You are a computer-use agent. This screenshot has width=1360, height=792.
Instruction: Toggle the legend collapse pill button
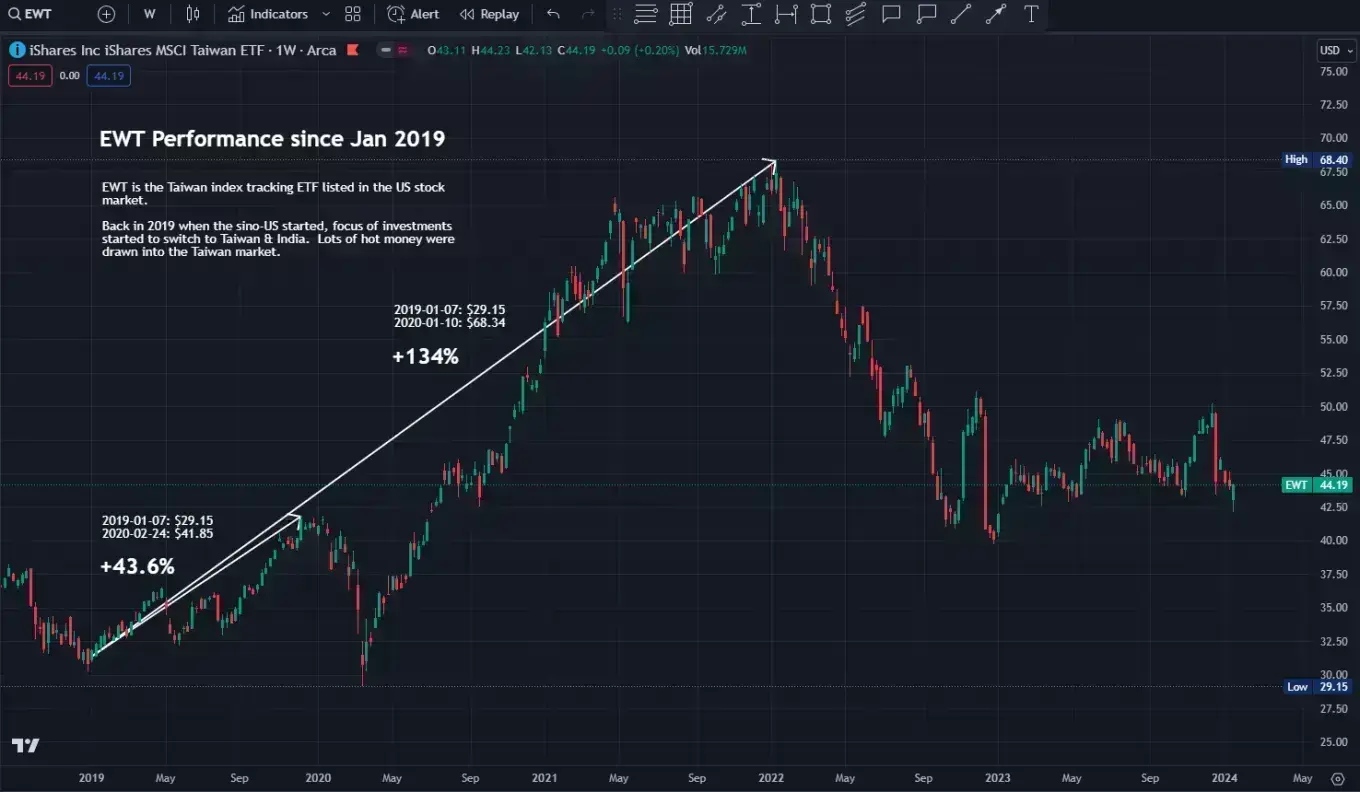point(393,50)
